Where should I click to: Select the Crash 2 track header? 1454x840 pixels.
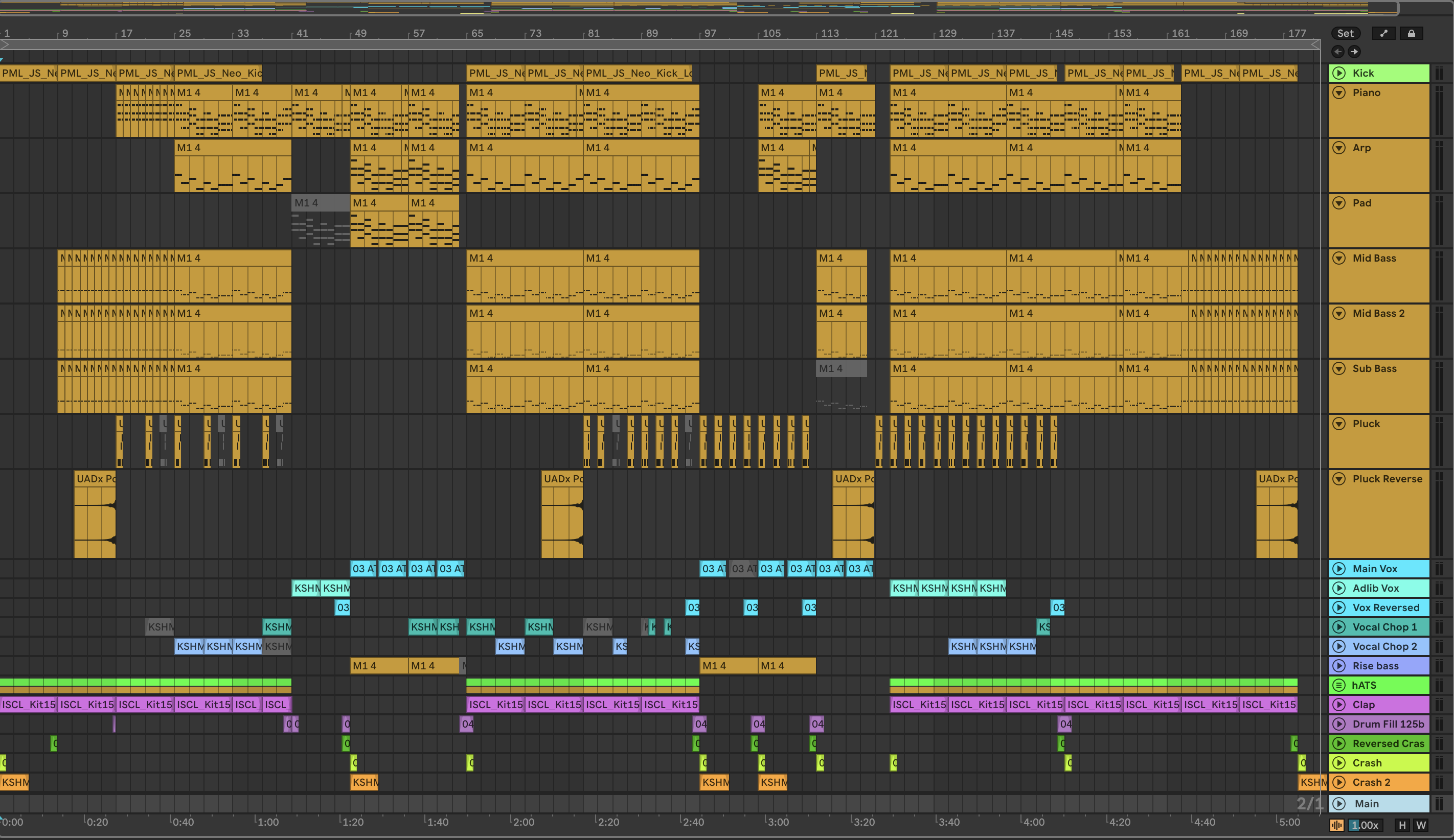click(x=1372, y=782)
